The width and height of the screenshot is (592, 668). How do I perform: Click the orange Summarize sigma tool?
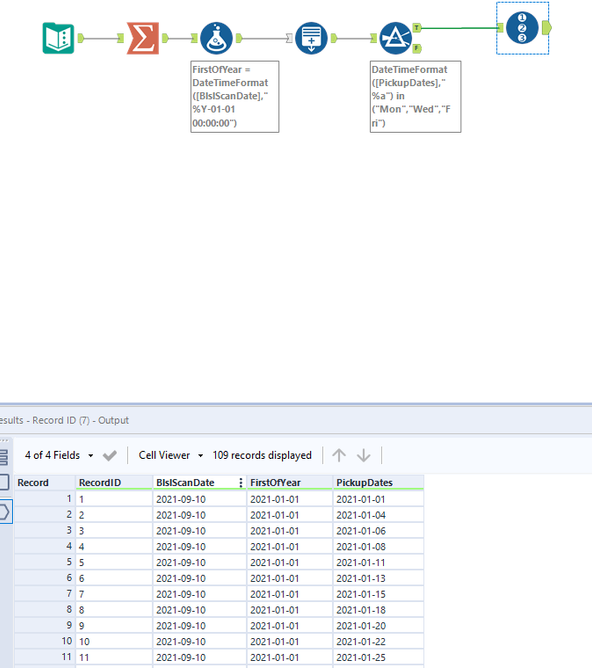[x=143, y=38]
